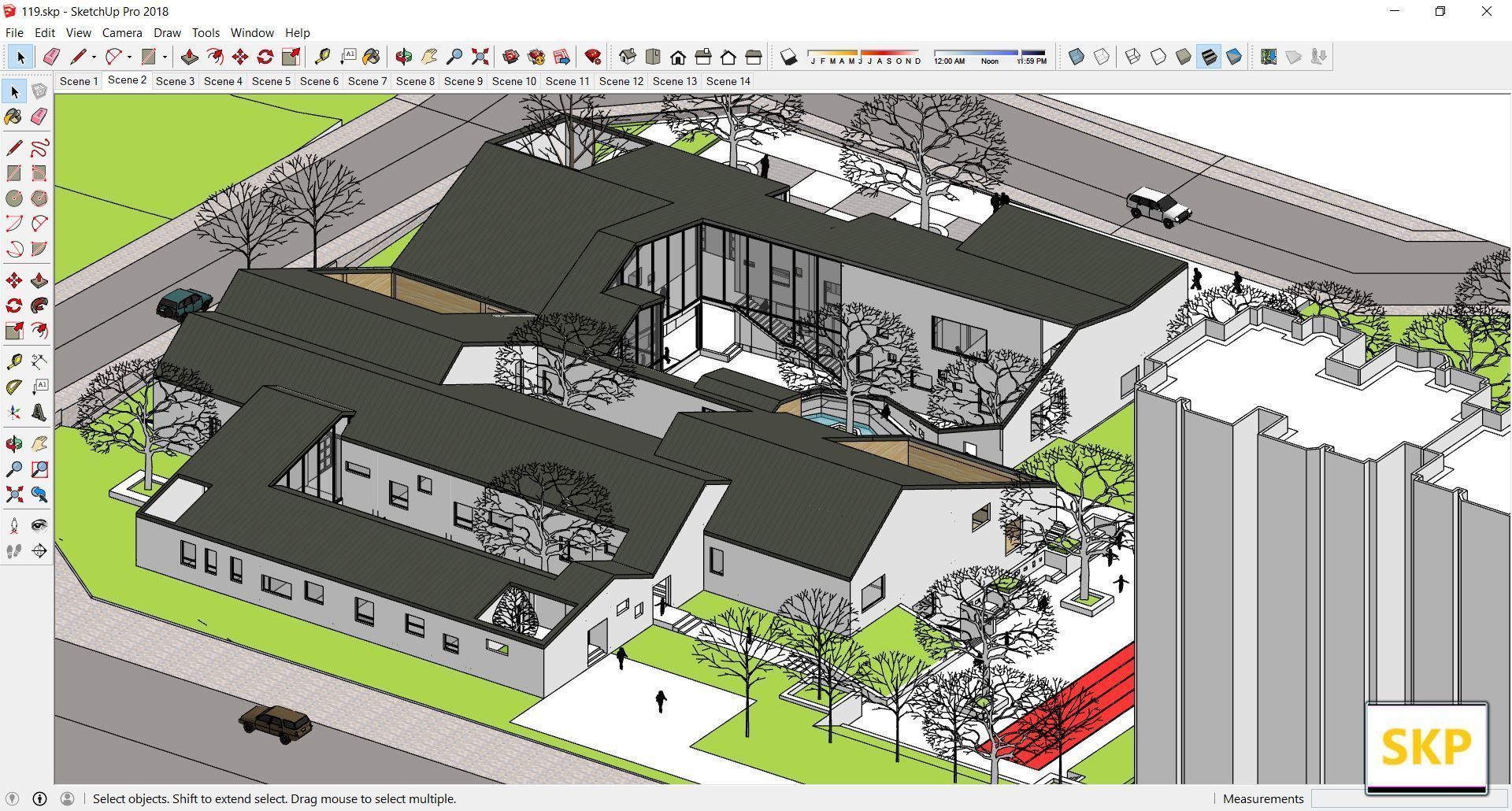Image resolution: width=1512 pixels, height=811 pixels.
Task: Select the Circle tool
Action: [x=14, y=198]
